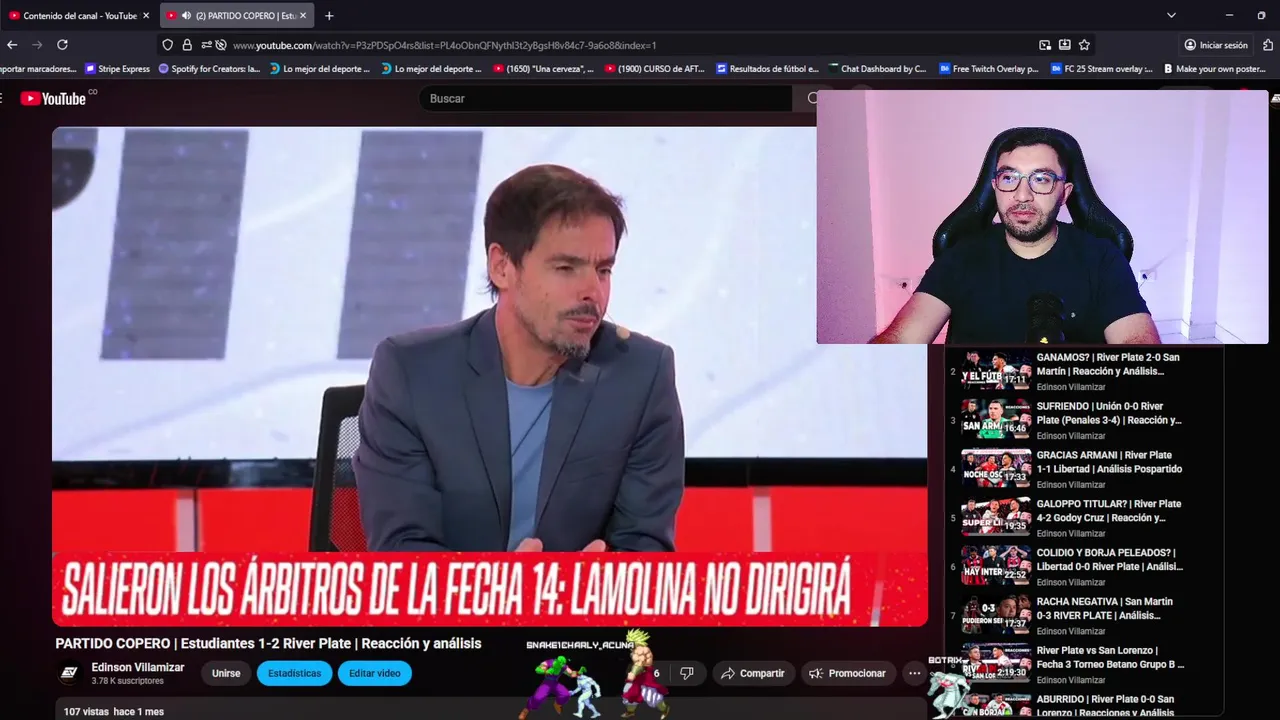Open the 'Make your own poster' bookmark
The height and width of the screenshot is (720, 1280).
point(1213,69)
